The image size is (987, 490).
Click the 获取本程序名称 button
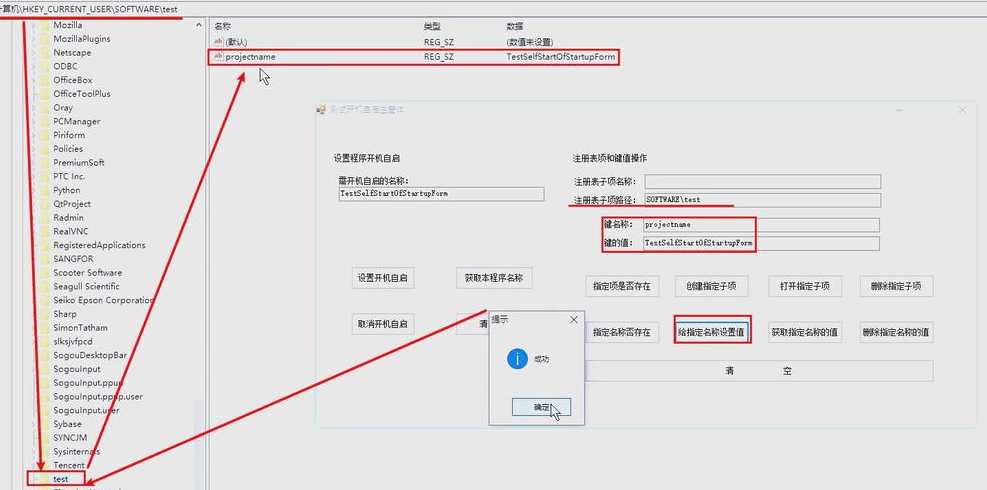(494, 278)
